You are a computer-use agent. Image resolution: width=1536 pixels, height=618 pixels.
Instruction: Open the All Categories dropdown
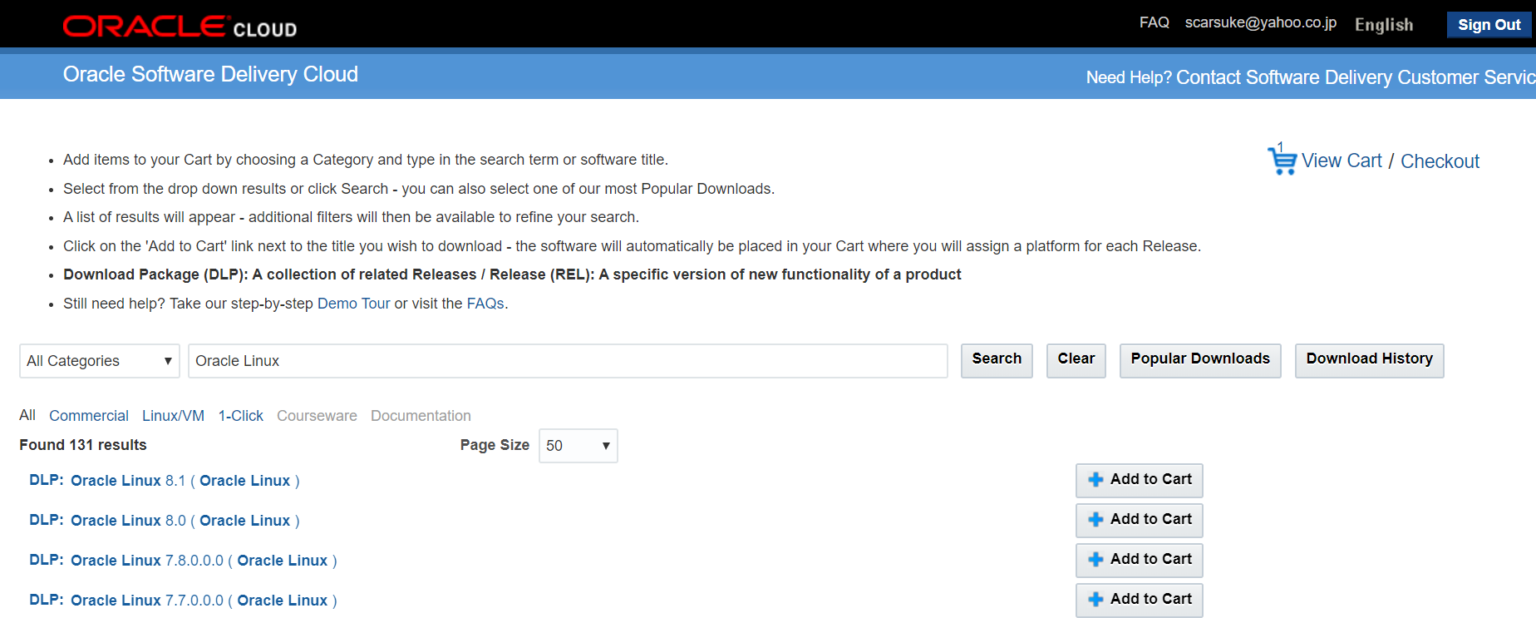98,360
